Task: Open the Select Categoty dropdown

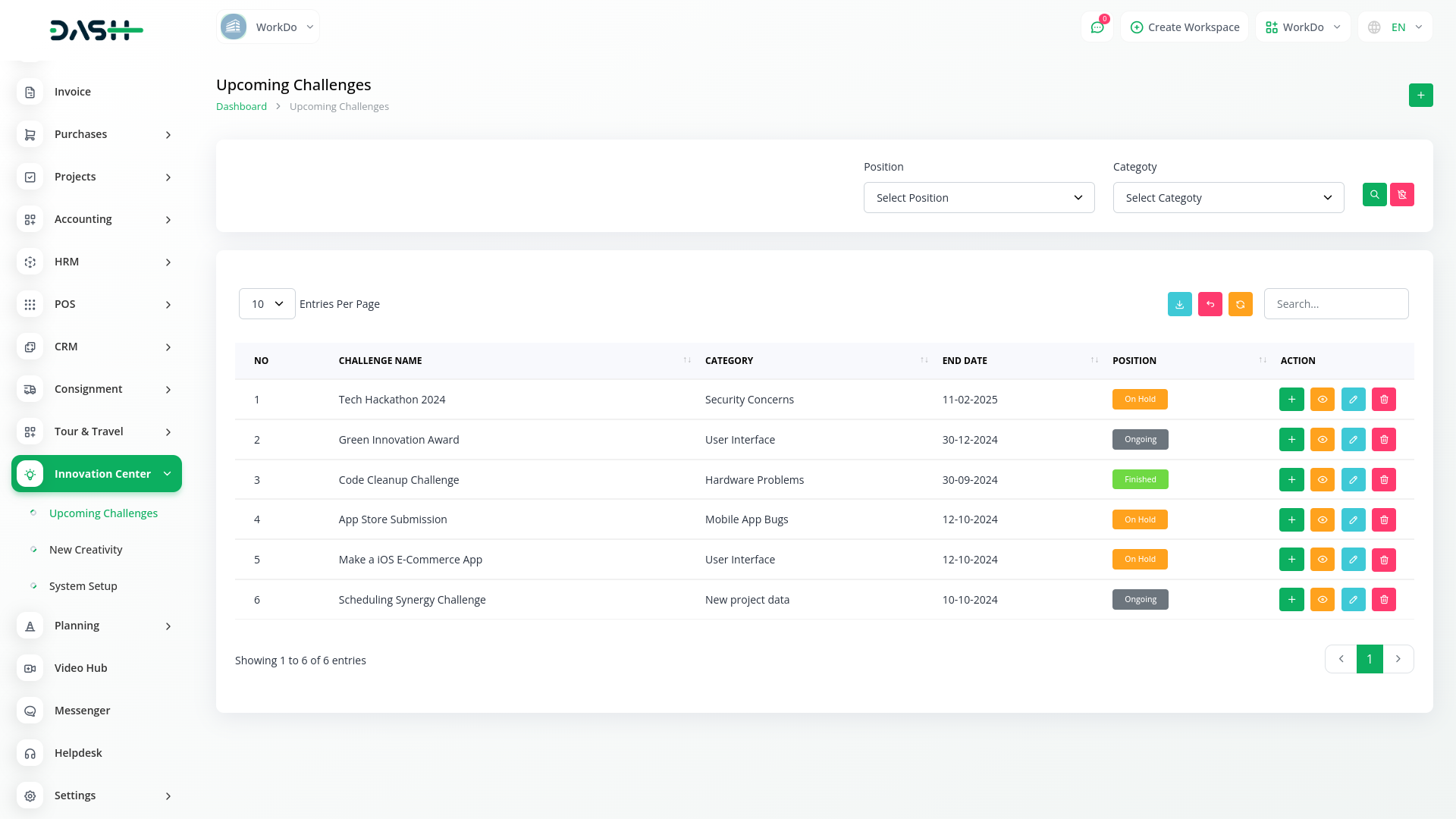Action: click(1228, 198)
